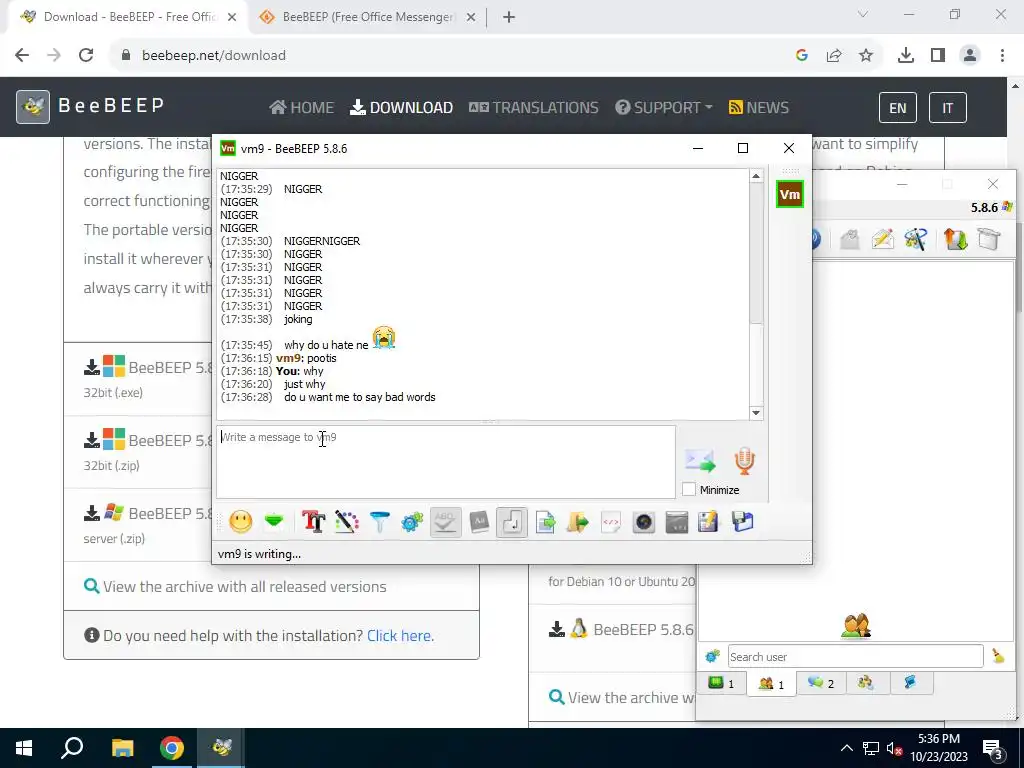Open a new Chrome tab
The height and width of the screenshot is (768, 1024).
pos(509,17)
